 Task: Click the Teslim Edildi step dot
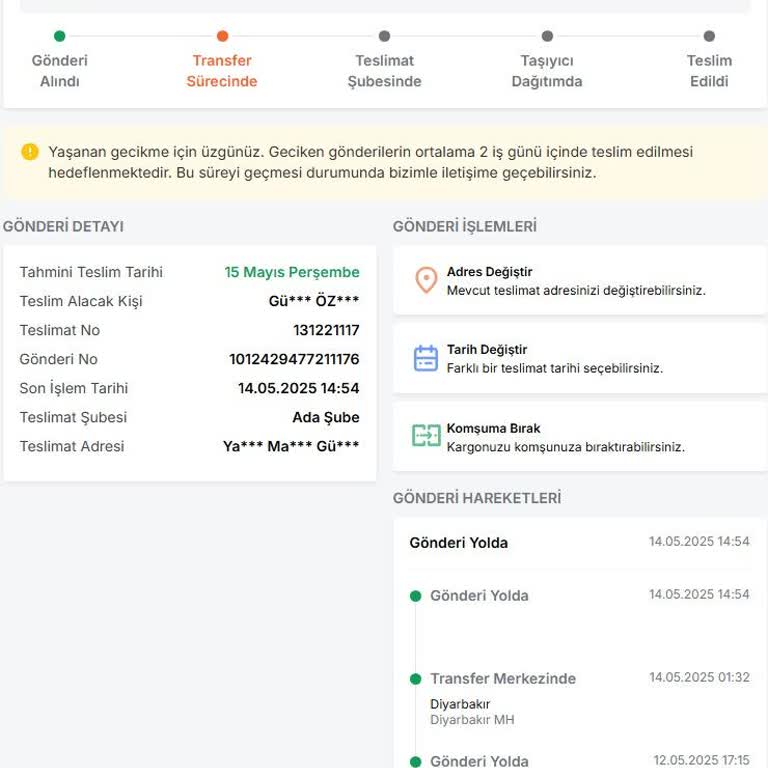709,36
